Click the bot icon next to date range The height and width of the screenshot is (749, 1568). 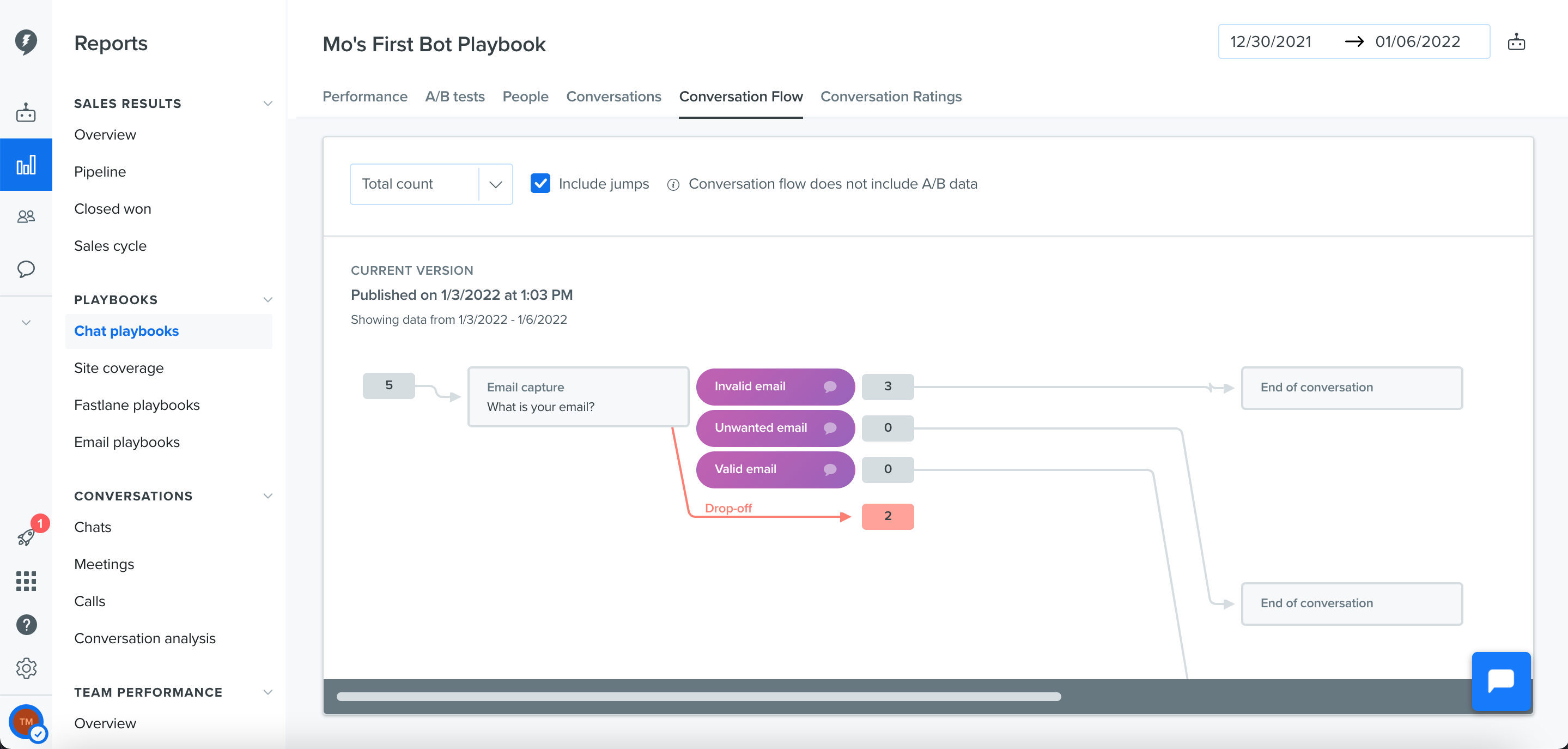pyautogui.click(x=1516, y=42)
